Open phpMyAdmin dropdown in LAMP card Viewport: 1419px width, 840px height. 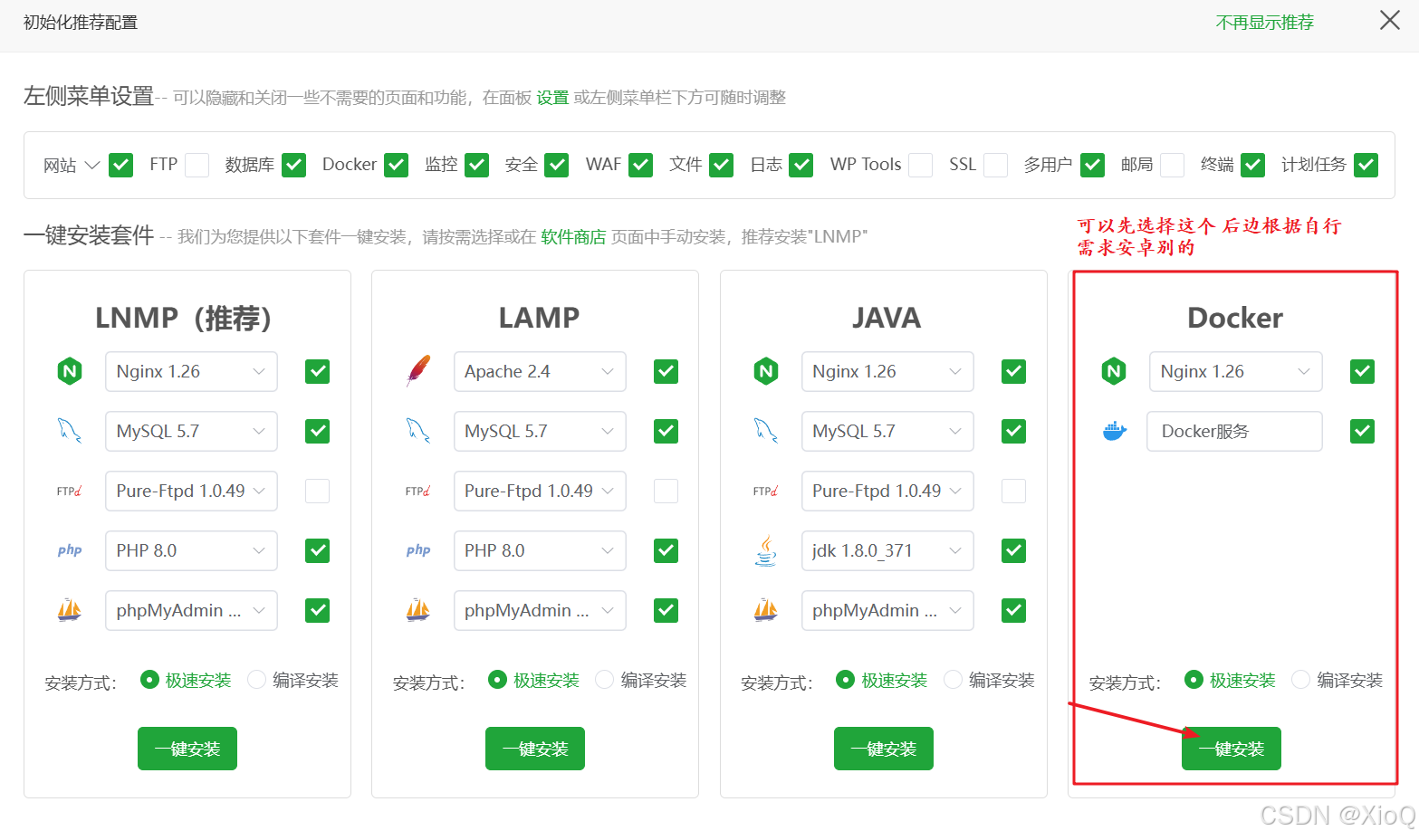click(540, 610)
